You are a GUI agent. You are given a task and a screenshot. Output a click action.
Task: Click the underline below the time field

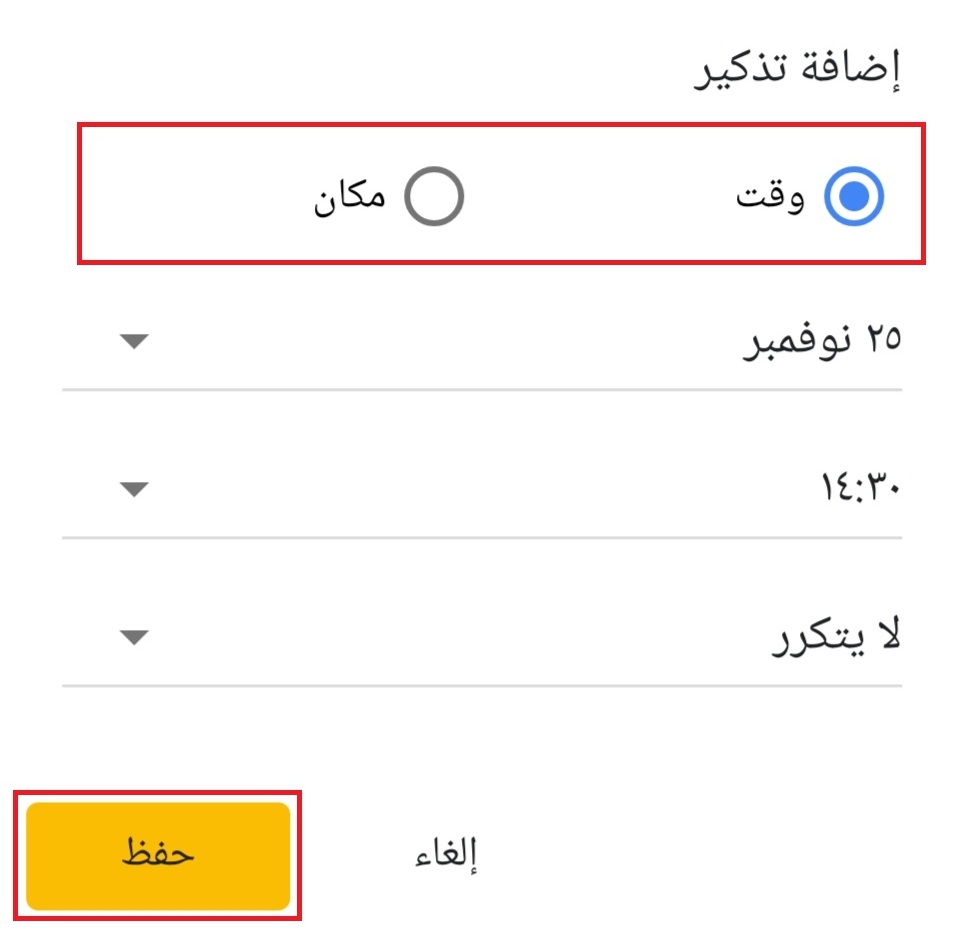pyautogui.click(x=482, y=537)
